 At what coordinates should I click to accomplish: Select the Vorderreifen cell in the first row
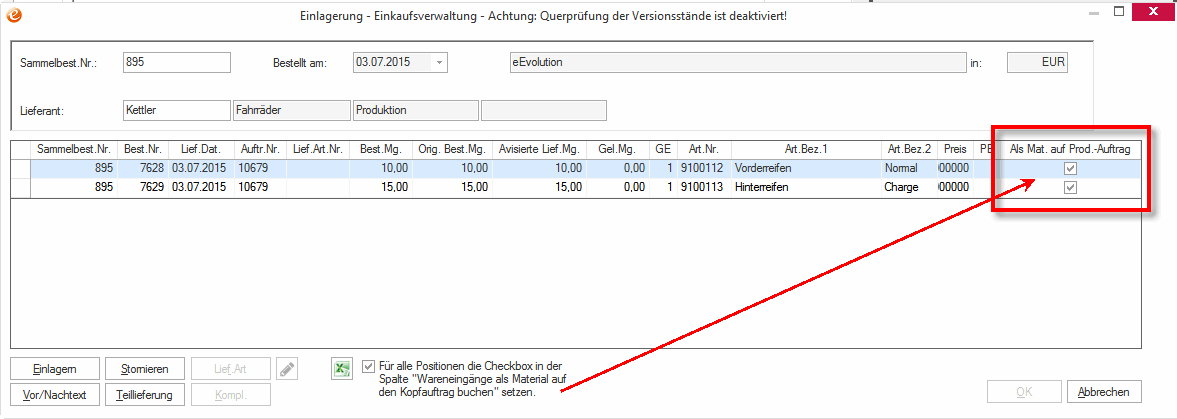coord(804,169)
